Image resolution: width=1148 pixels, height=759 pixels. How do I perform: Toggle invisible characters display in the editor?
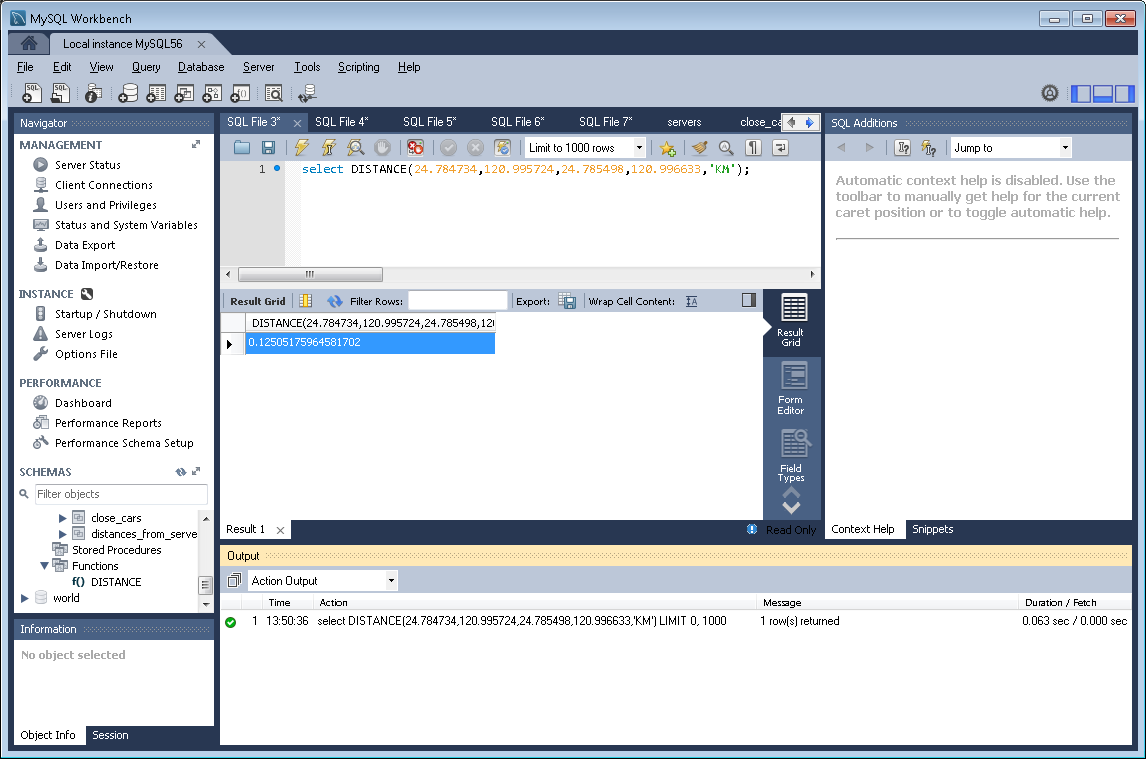tap(754, 148)
